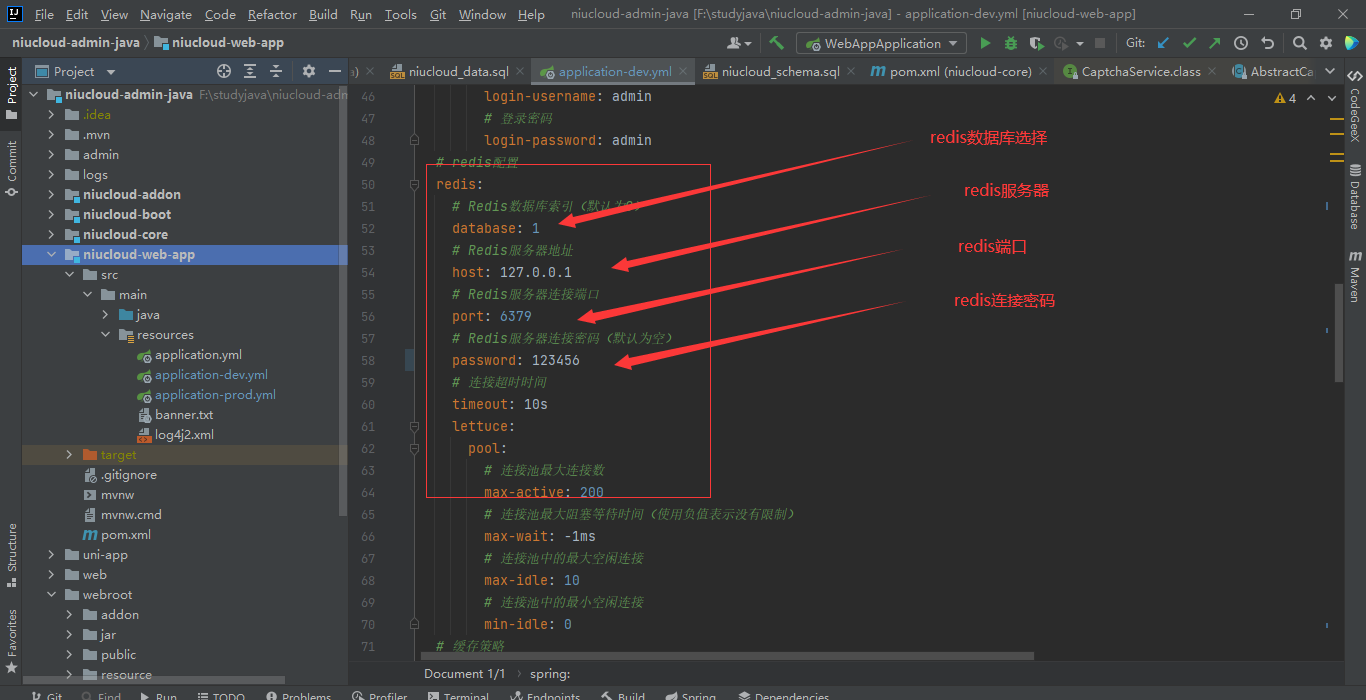The height and width of the screenshot is (700, 1366).
Task: Click Git update project arrow
Action: coord(1163,43)
